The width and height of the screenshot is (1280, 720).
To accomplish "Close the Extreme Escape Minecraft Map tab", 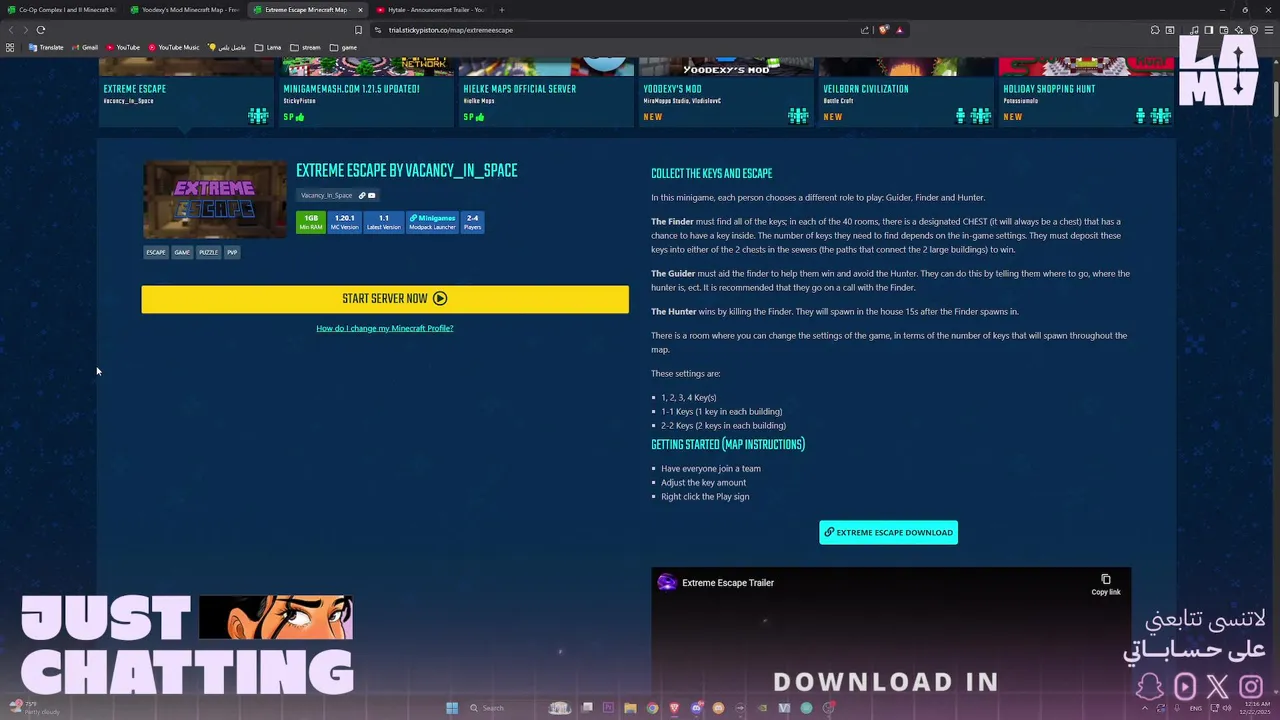I will [x=359, y=10].
